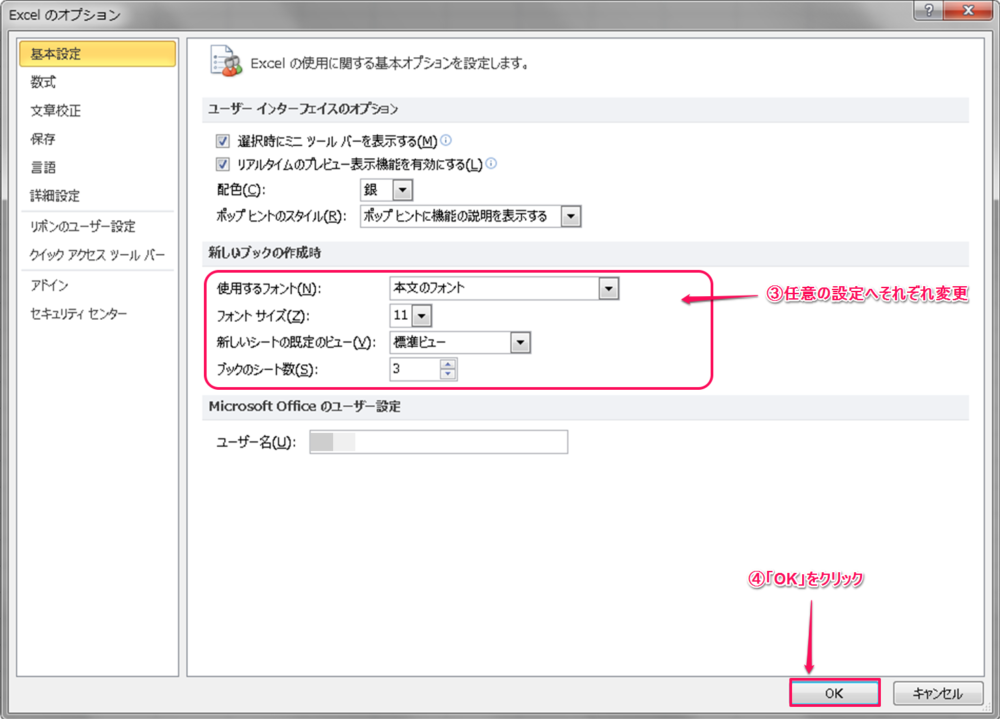The image size is (1000, 719).
Task: Click the Excel options header icon
Action: click(x=224, y=61)
